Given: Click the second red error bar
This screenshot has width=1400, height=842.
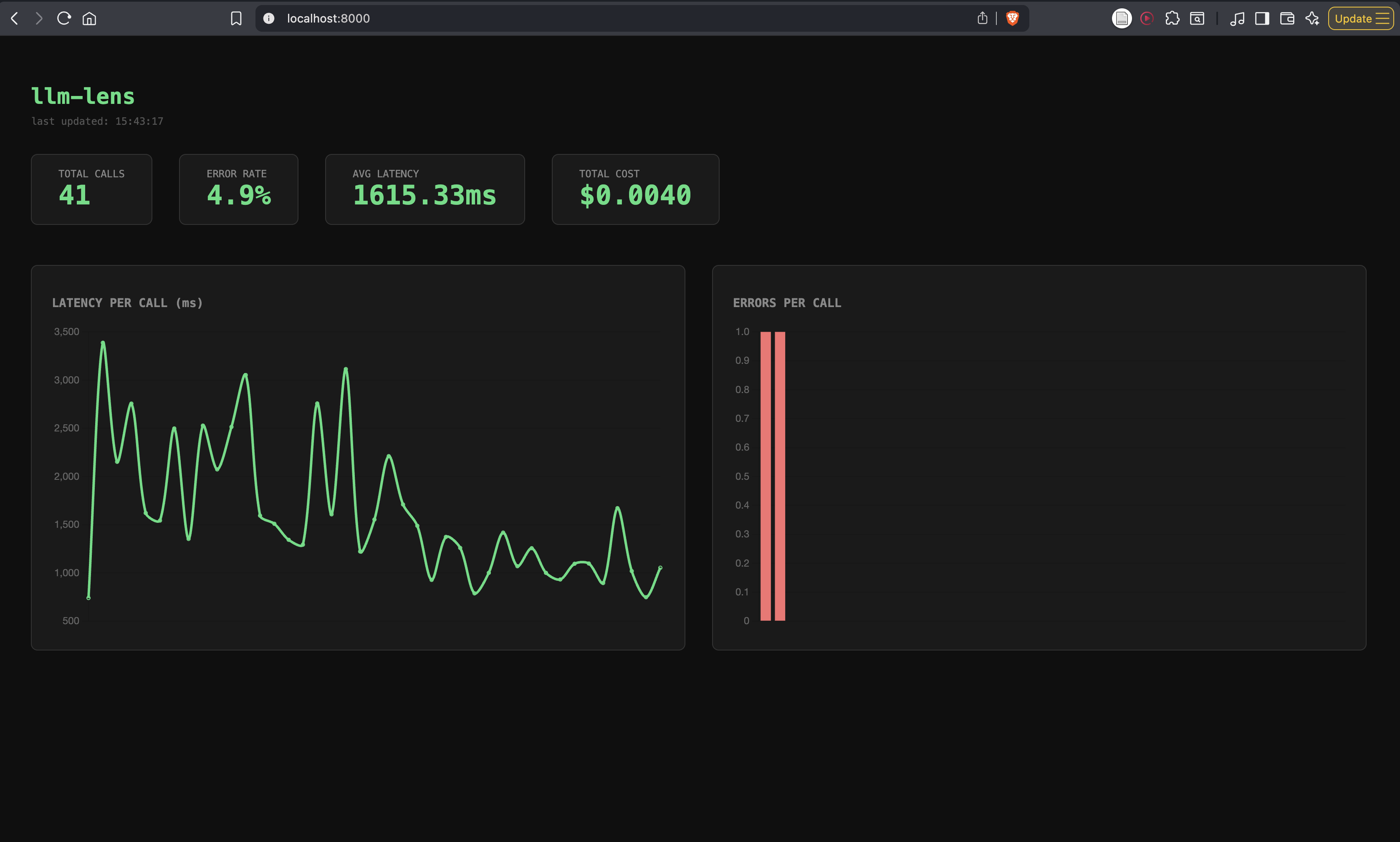Looking at the screenshot, I should click(x=780, y=476).
